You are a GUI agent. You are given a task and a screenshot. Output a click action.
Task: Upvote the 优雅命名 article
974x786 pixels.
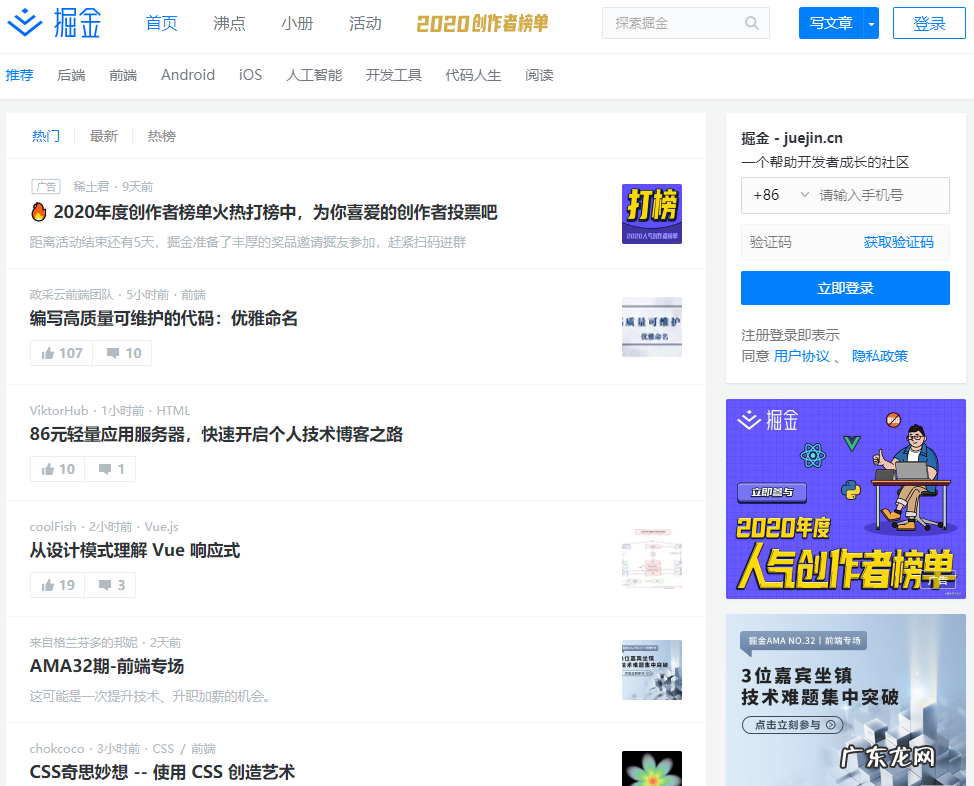(x=60, y=352)
